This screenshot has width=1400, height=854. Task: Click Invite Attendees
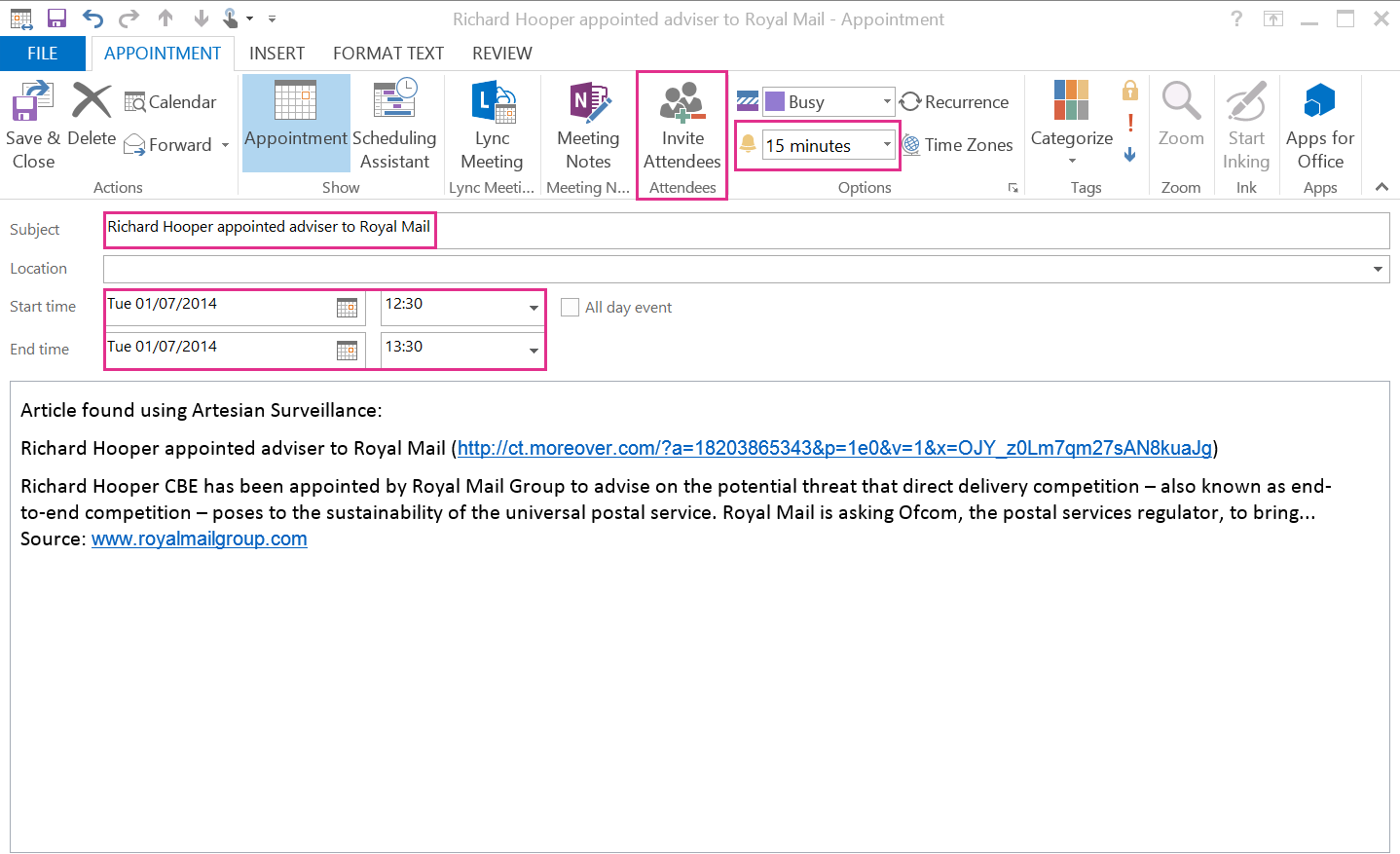[x=682, y=124]
